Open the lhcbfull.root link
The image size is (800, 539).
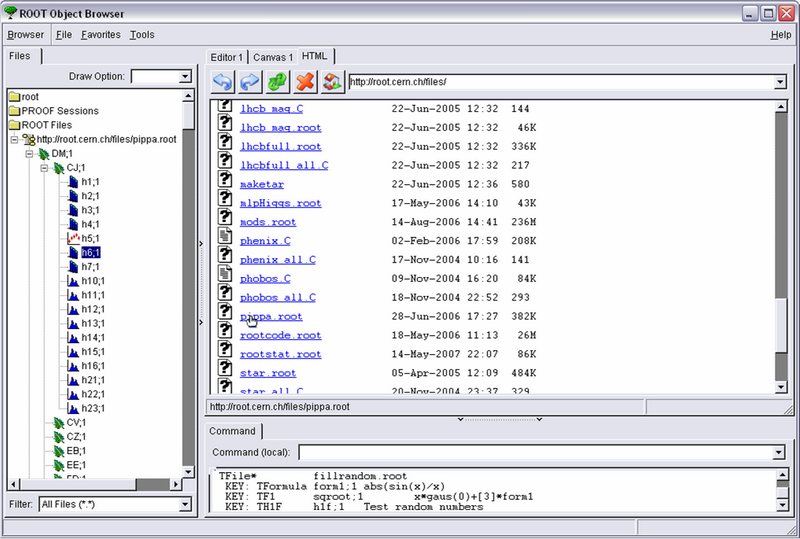pos(281,146)
